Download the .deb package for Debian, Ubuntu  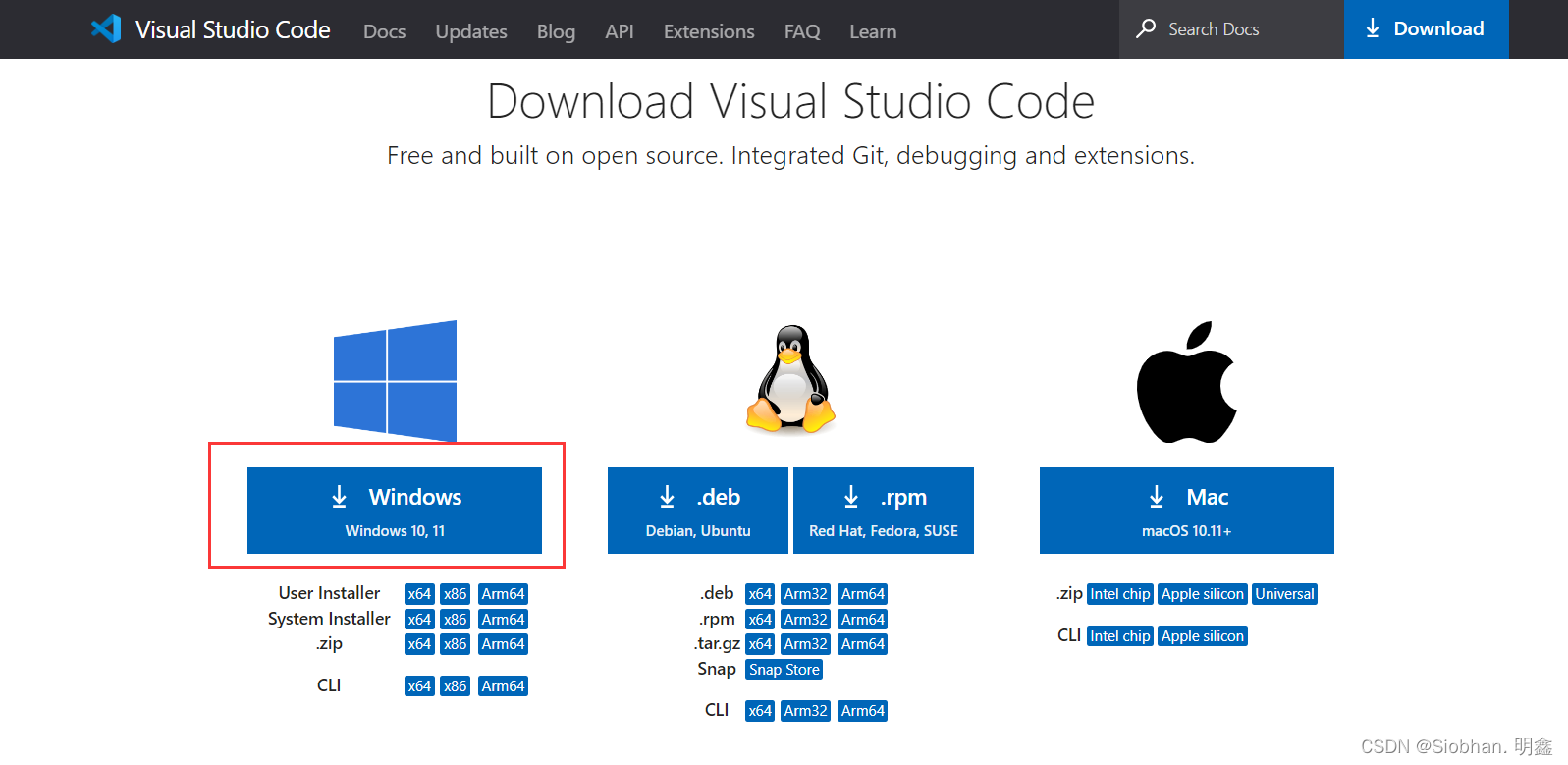697,511
